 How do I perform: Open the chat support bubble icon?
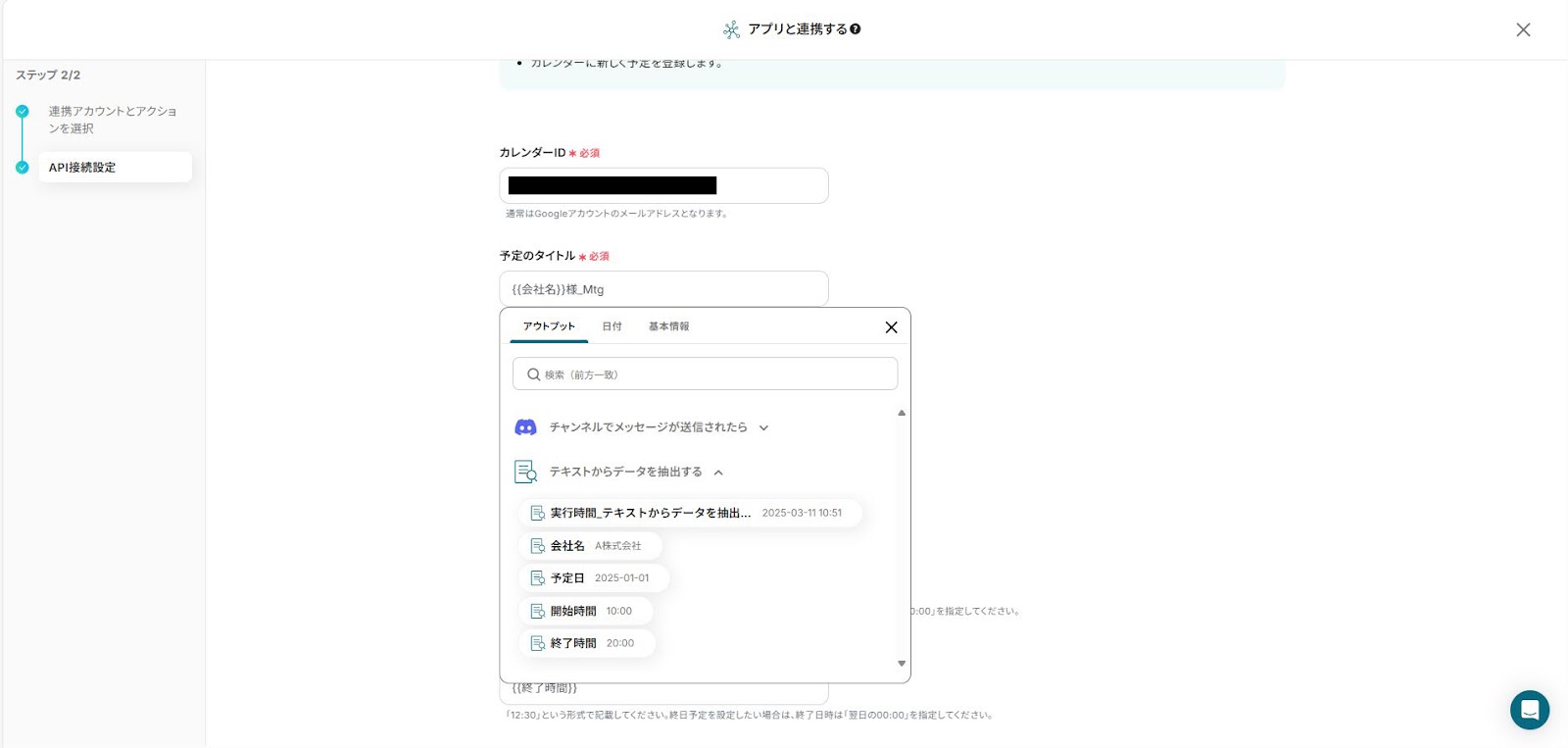pyautogui.click(x=1530, y=710)
